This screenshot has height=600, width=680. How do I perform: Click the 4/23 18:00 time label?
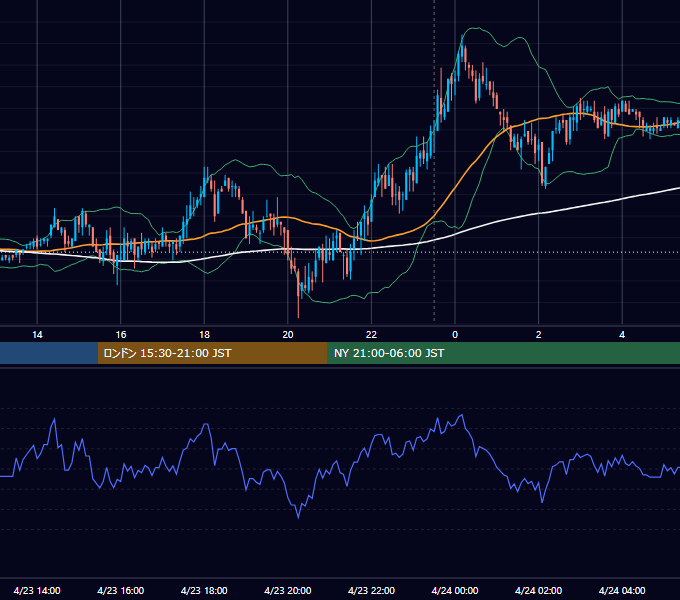(x=204, y=590)
